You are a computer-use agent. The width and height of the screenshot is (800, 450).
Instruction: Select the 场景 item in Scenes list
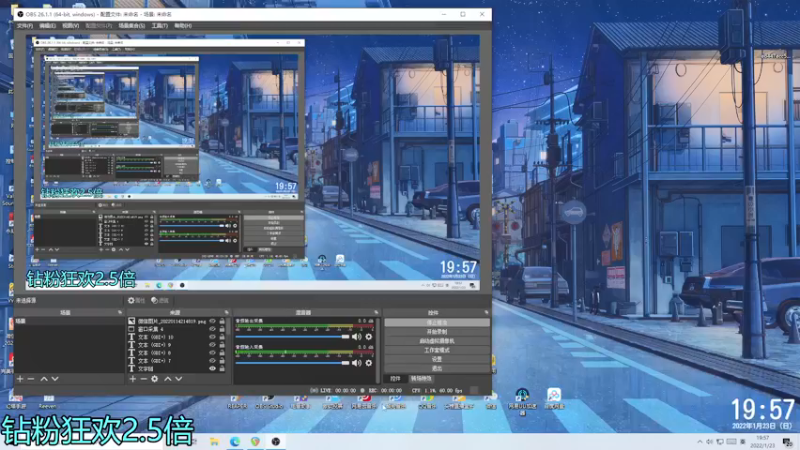click(x=69, y=321)
